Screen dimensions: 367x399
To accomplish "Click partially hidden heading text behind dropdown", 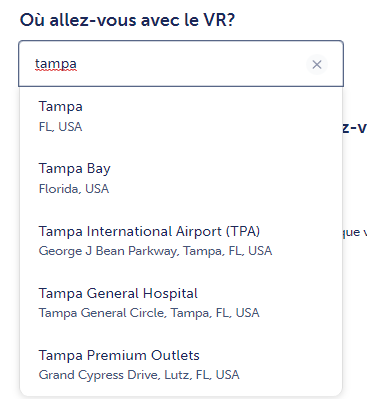I will (355, 128).
